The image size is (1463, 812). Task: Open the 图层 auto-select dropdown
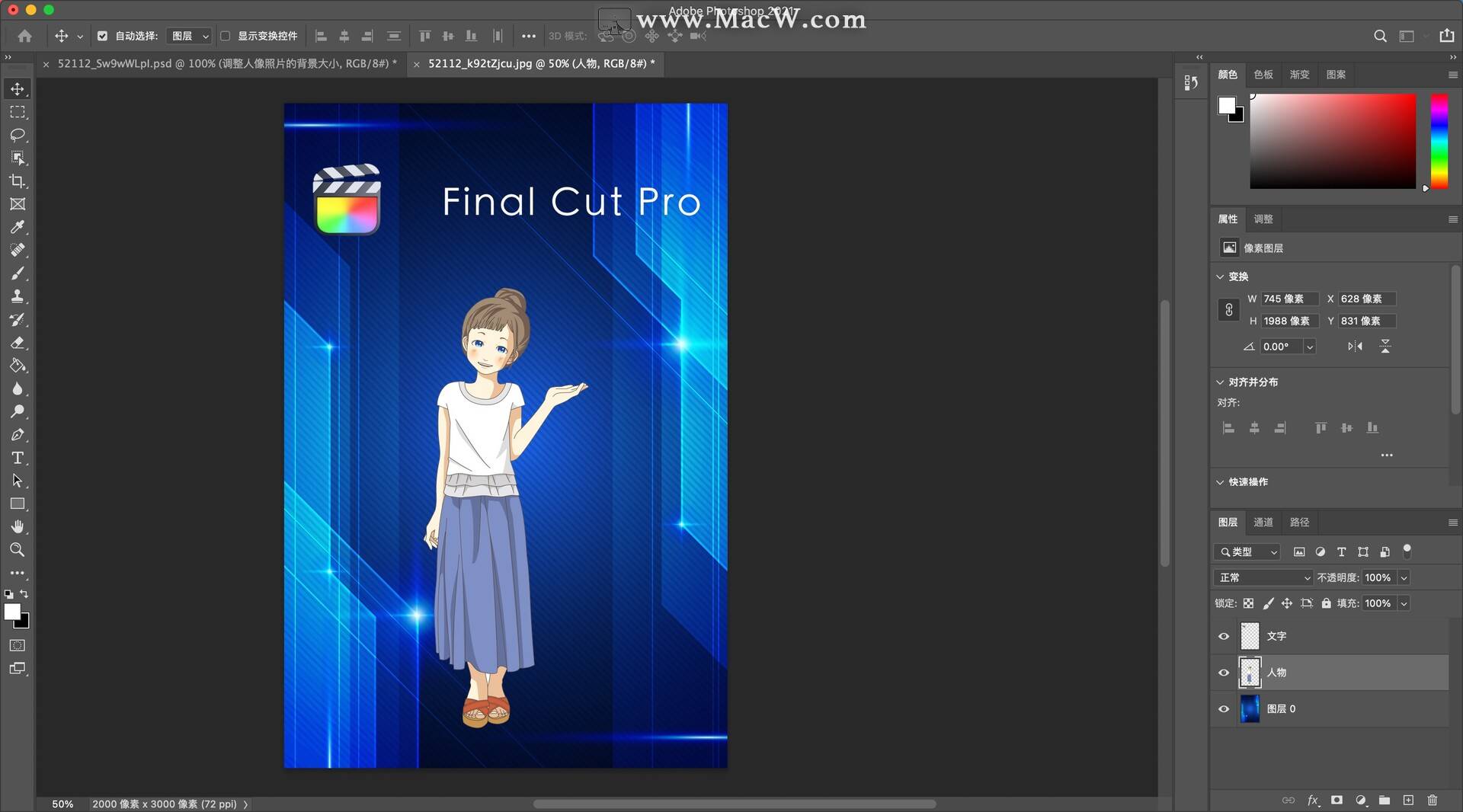tap(188, 36)
